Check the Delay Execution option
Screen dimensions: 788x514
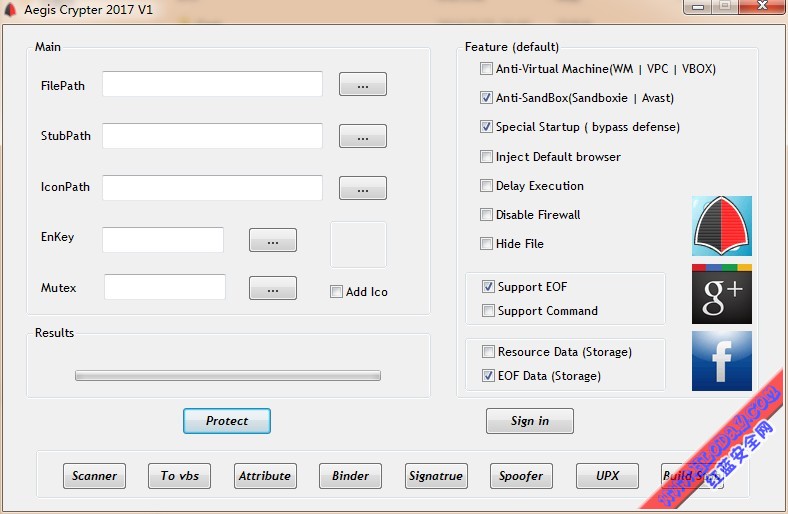pyautogui.click(x=486, y=185)
